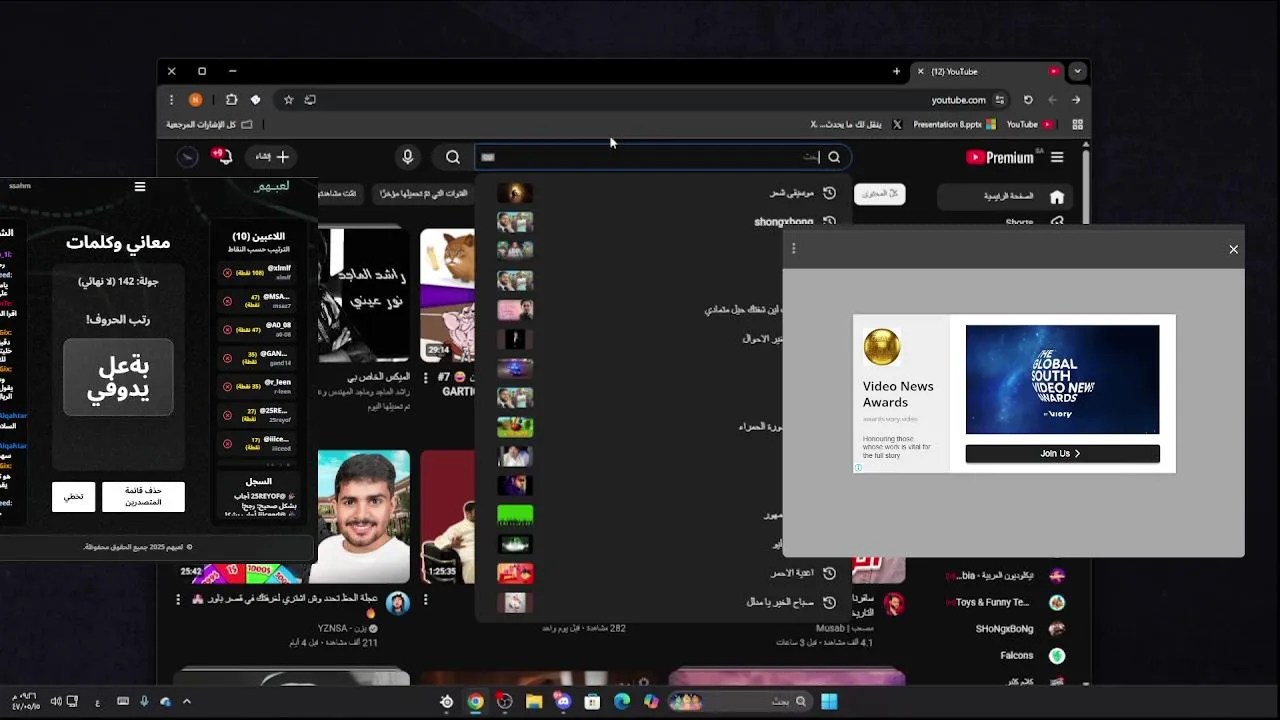This screenshot has height=720, width=1280.
Task: Click the browser forward arrow
Action: click(1076, 100)
